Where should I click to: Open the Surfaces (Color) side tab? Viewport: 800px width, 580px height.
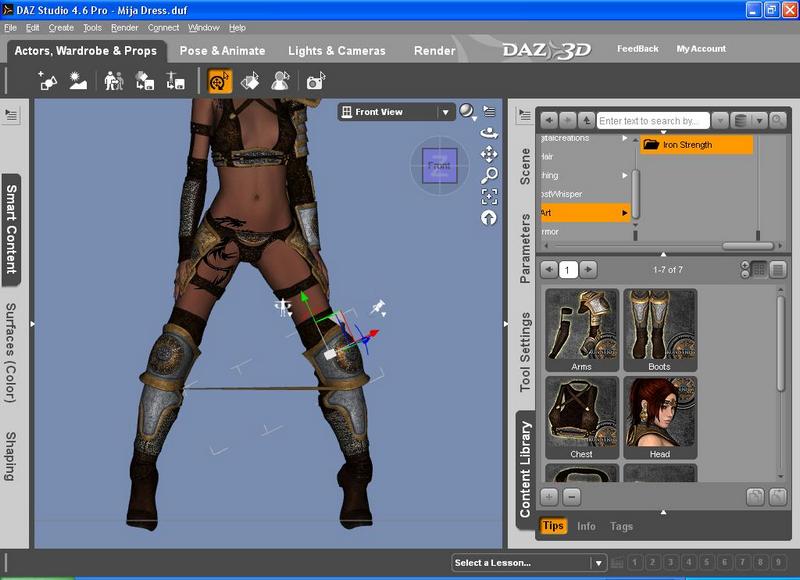click(11, 353)
